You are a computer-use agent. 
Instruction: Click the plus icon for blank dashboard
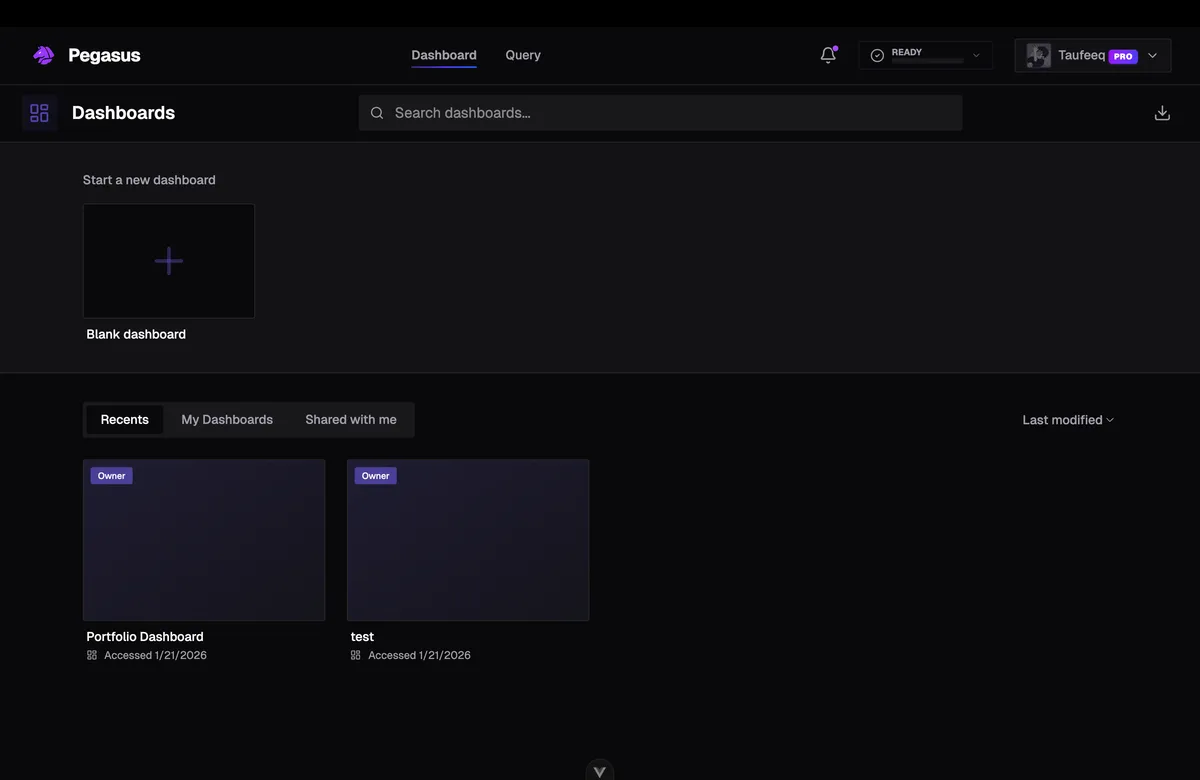point(169,261)
